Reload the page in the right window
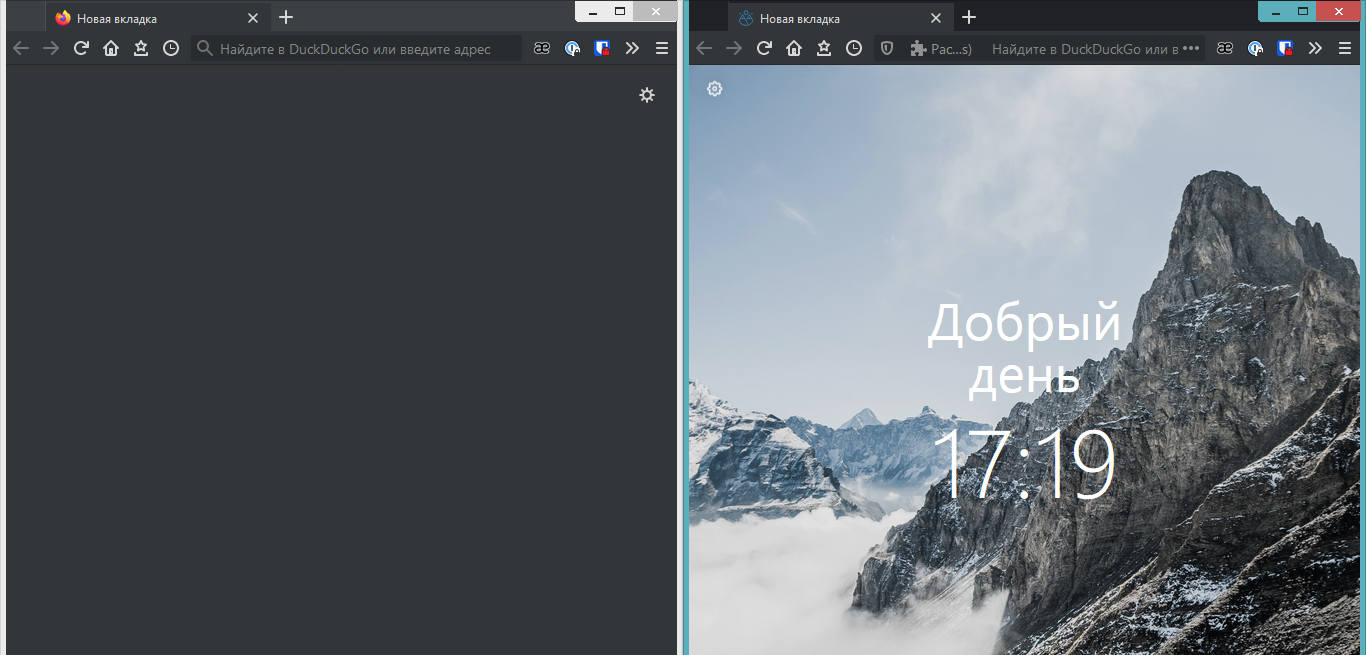Image resolution: width=1366 pixels, height=655 pixels. coord(764,48)
